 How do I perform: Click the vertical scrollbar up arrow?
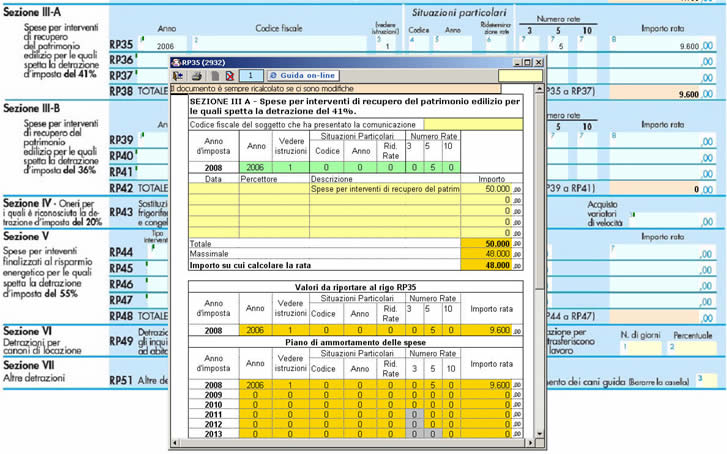click(x=538, y=89)
